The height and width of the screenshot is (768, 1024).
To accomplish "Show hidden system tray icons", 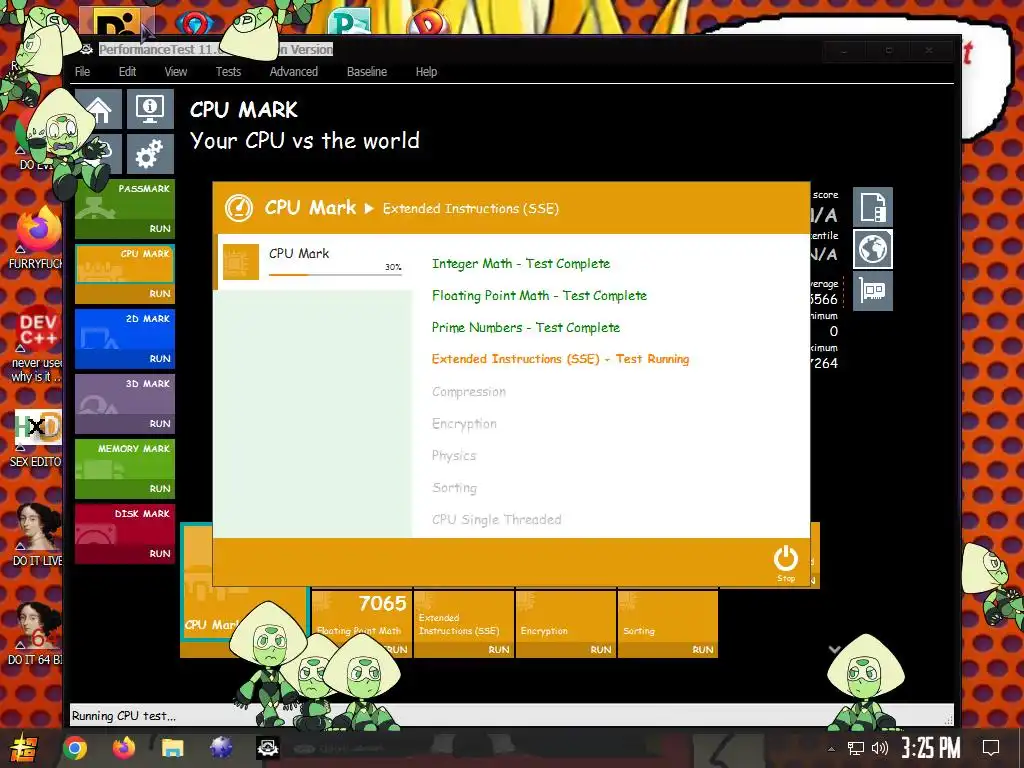I will pos(831,748).
